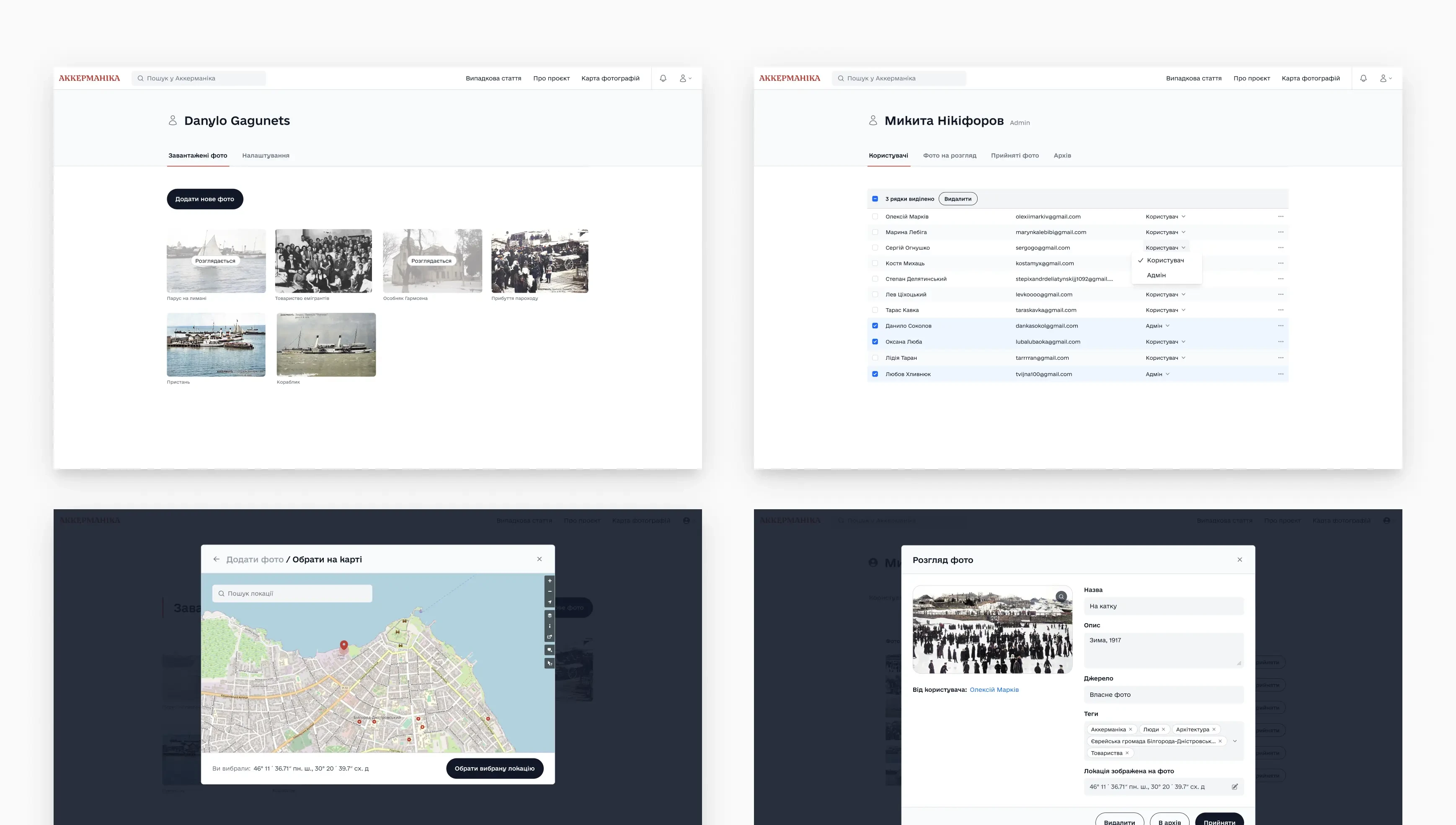Screen dimensions: 1456x825
Task: Click back arrow in Додати фото dialog
Action: (216, 559)
